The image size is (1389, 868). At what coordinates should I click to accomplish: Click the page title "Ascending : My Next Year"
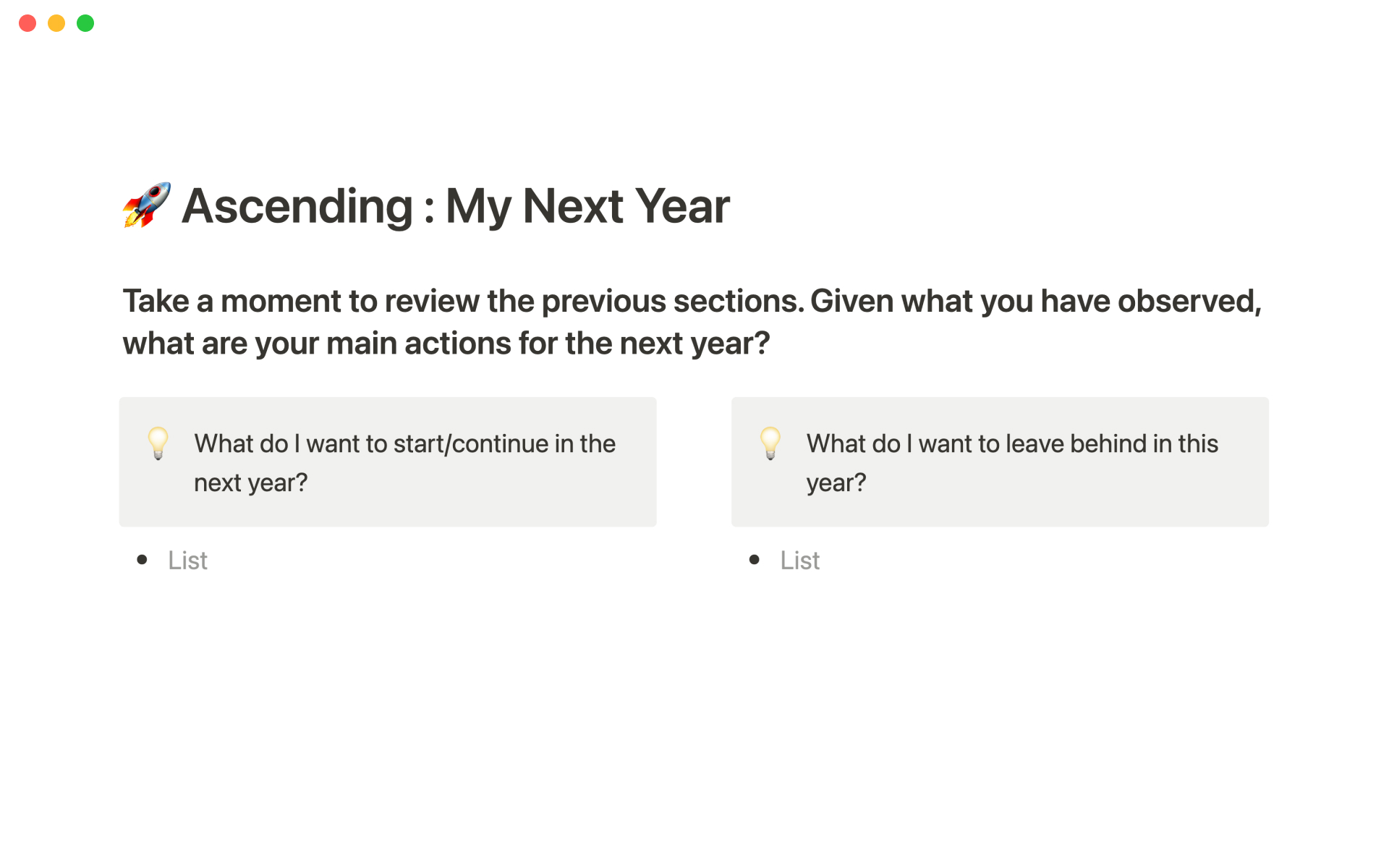(455, 206)
